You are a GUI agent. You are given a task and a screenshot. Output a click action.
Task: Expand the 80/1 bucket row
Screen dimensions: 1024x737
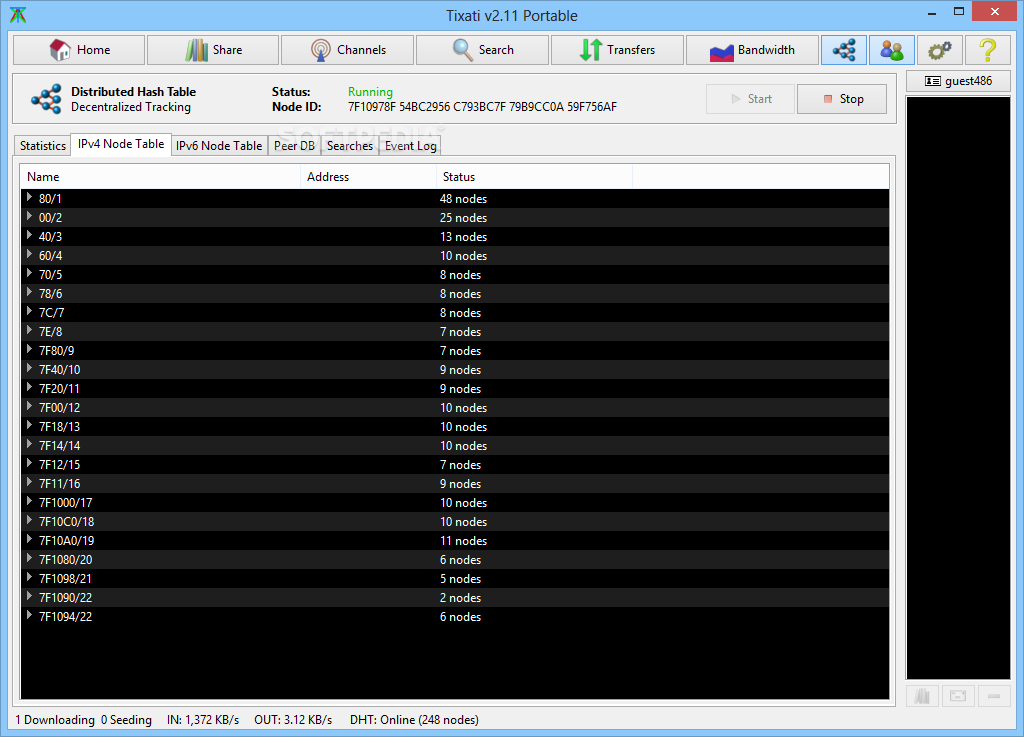(x=29, y=197)
